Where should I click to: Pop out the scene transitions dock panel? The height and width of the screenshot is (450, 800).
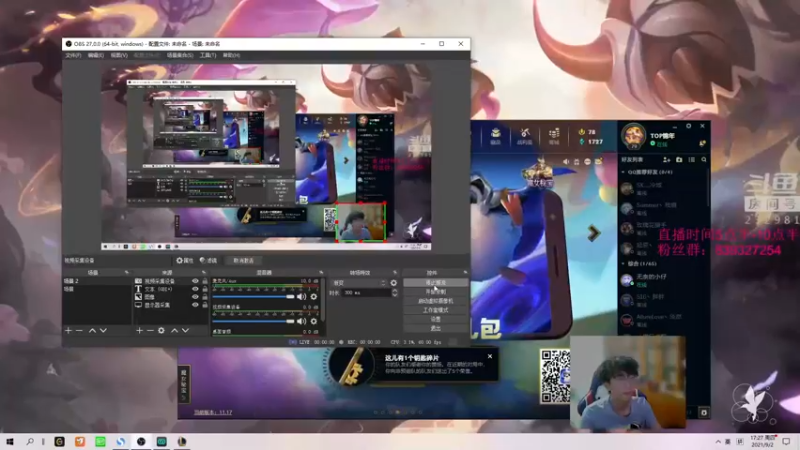coord(395,272)
